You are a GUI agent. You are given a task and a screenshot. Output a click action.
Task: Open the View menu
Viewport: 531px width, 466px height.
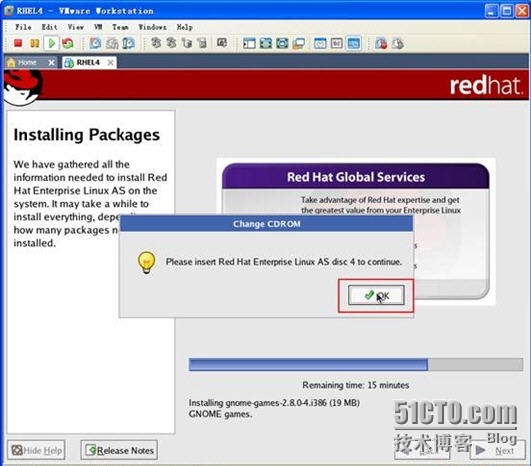click(x=76, y=27)
